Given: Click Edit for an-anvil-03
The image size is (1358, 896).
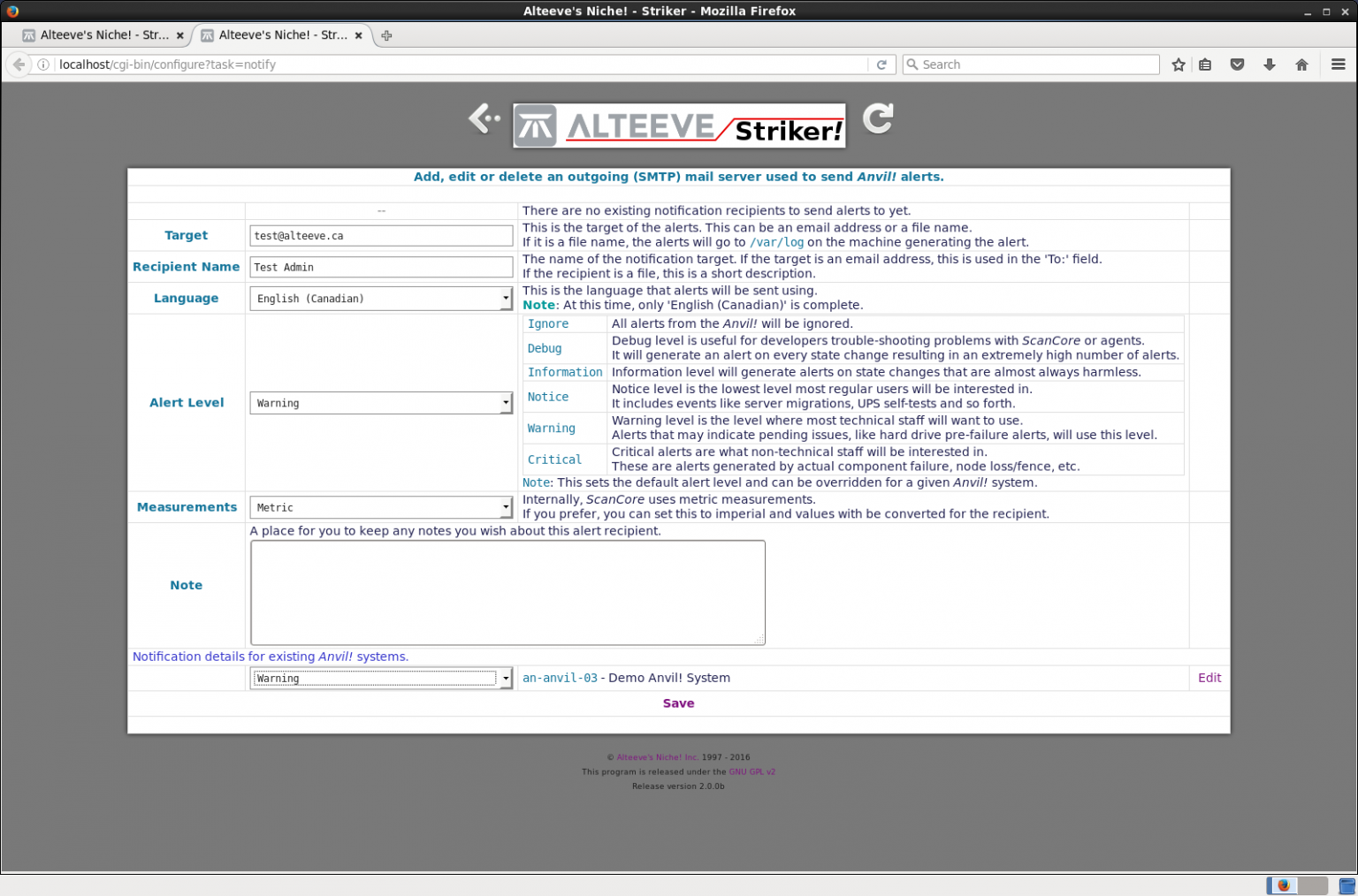Looking at the screenshot, I should [1209, 678].
